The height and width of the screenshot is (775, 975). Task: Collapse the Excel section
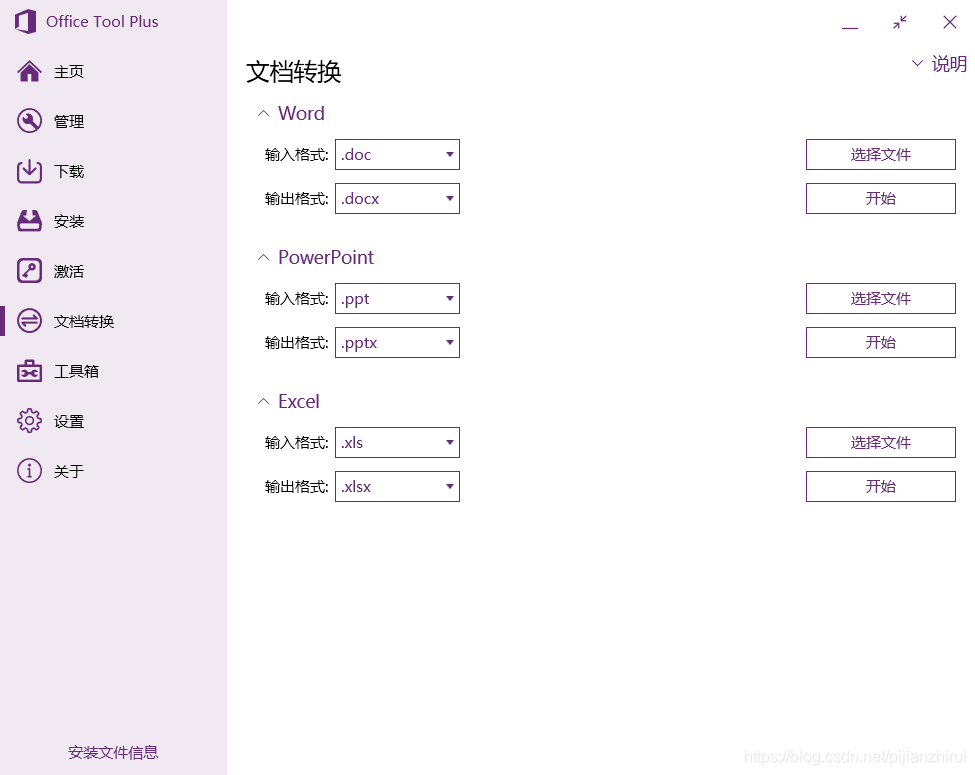click(264, 402)
